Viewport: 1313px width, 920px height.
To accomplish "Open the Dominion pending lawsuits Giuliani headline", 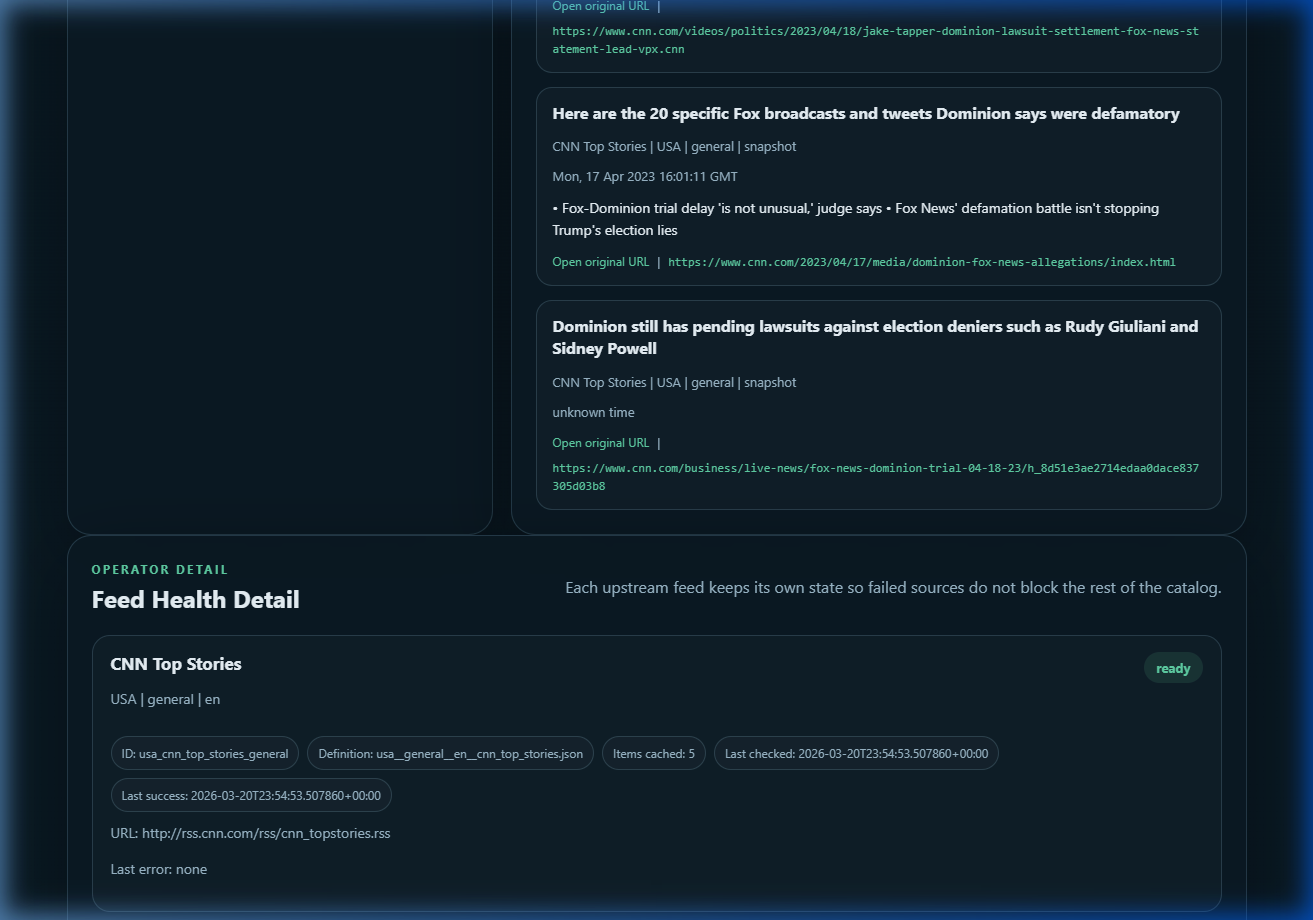I will point(875,337).
